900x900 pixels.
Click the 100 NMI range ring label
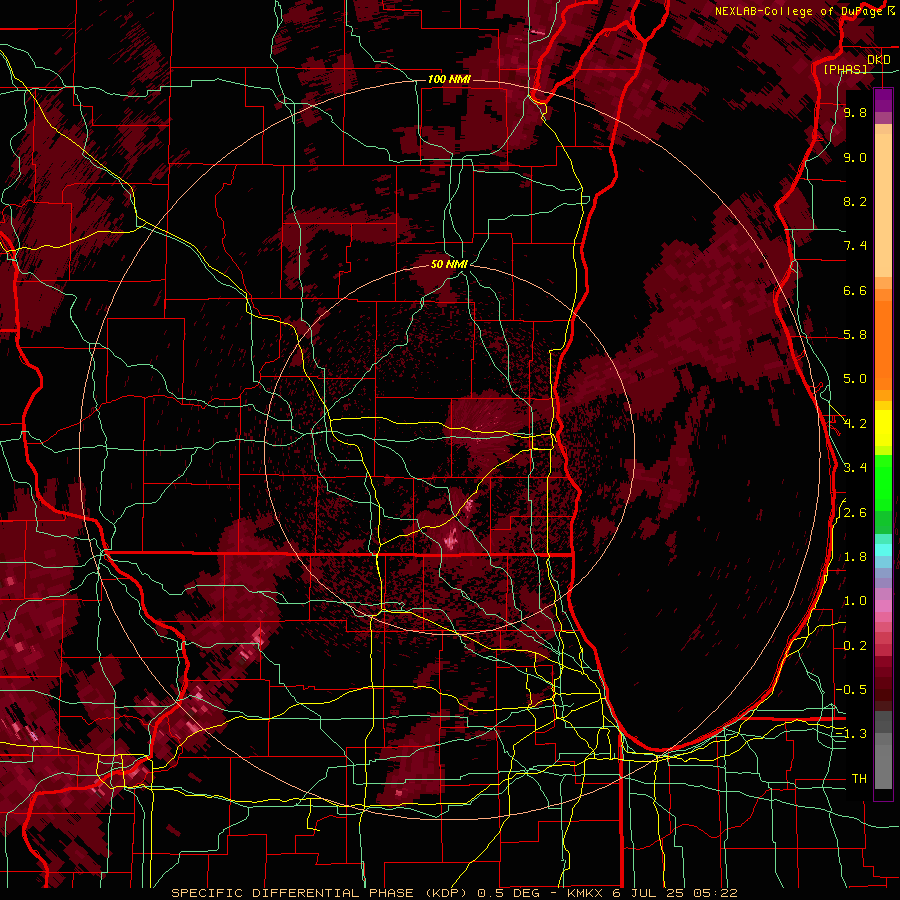pyautogui.click(x=449, y=79)
